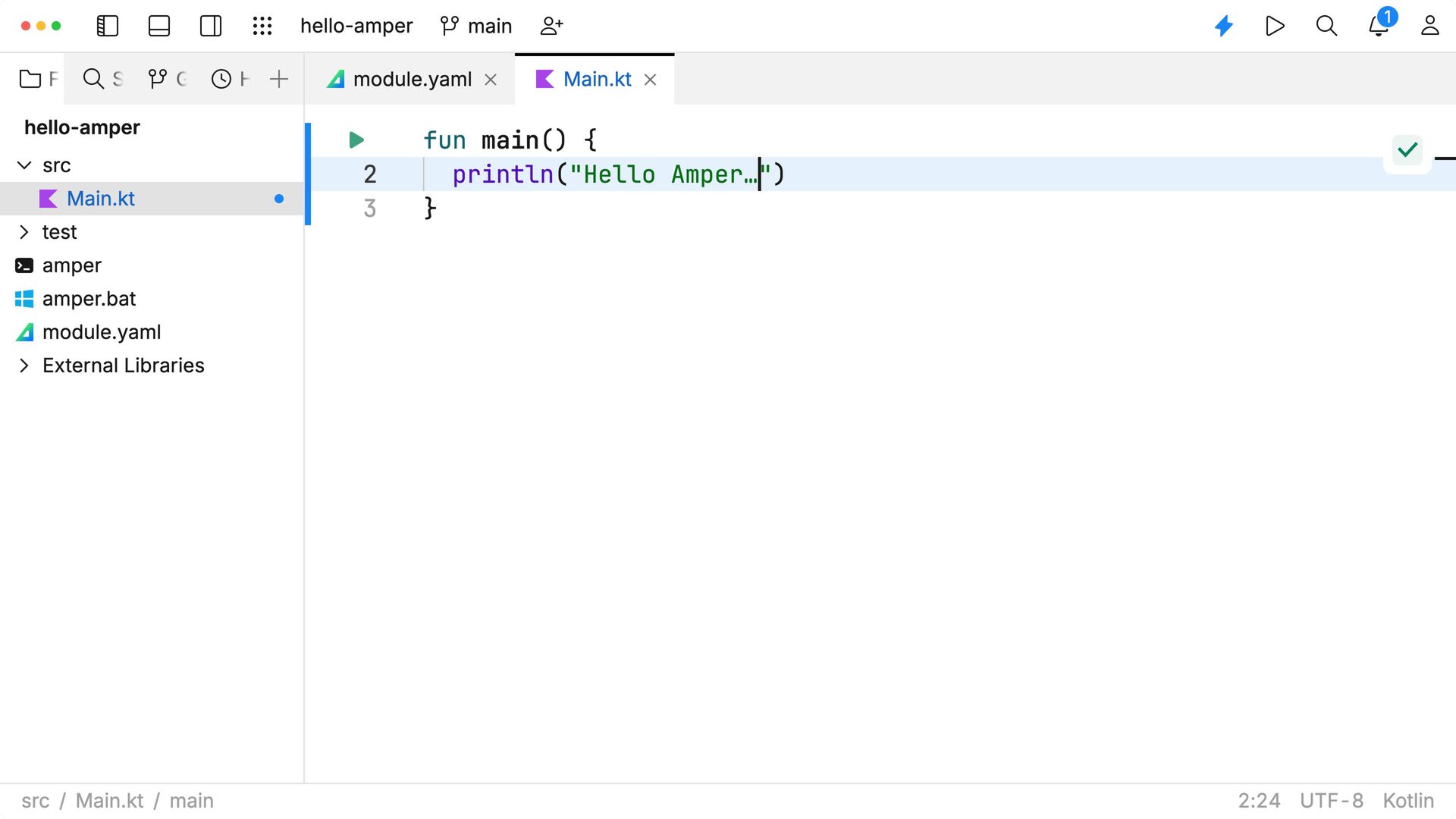1456x819 pixels.
Task: Click line number 2 in the gutter
Action: pyautogui.click(x=370, y=174)
